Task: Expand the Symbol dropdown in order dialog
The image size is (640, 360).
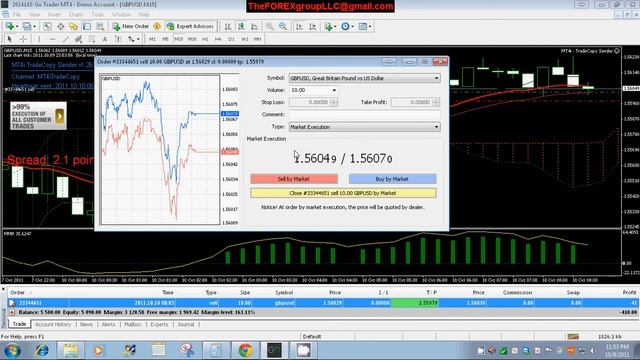Action: coord(436,78)
